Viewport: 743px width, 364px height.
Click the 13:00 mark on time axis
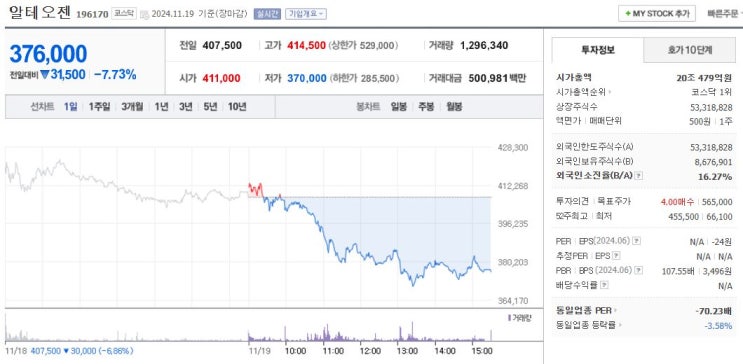click(407, 351)
